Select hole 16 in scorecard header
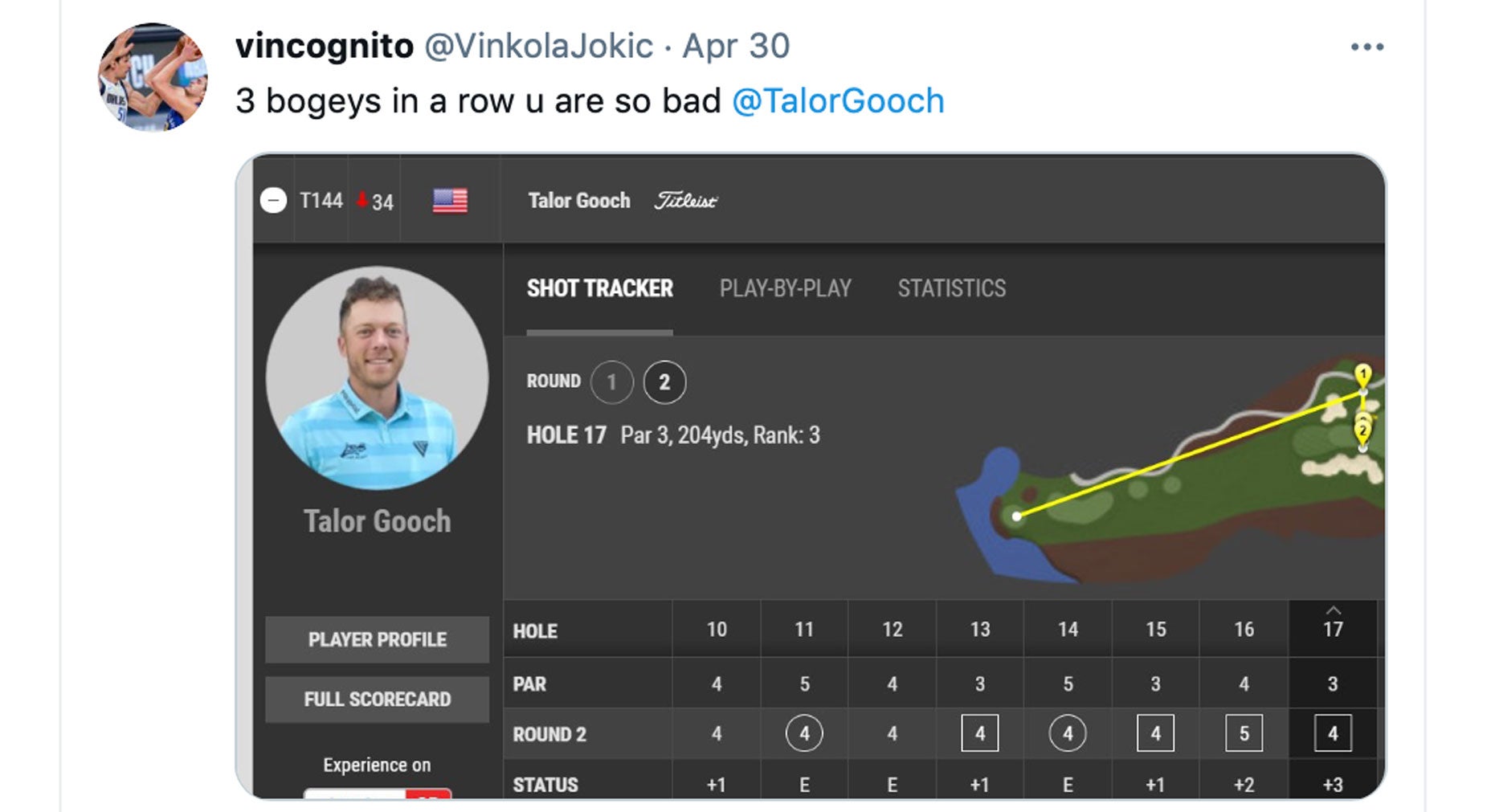Viewport: 1491px width, 812px height. tap(1244, 630)
